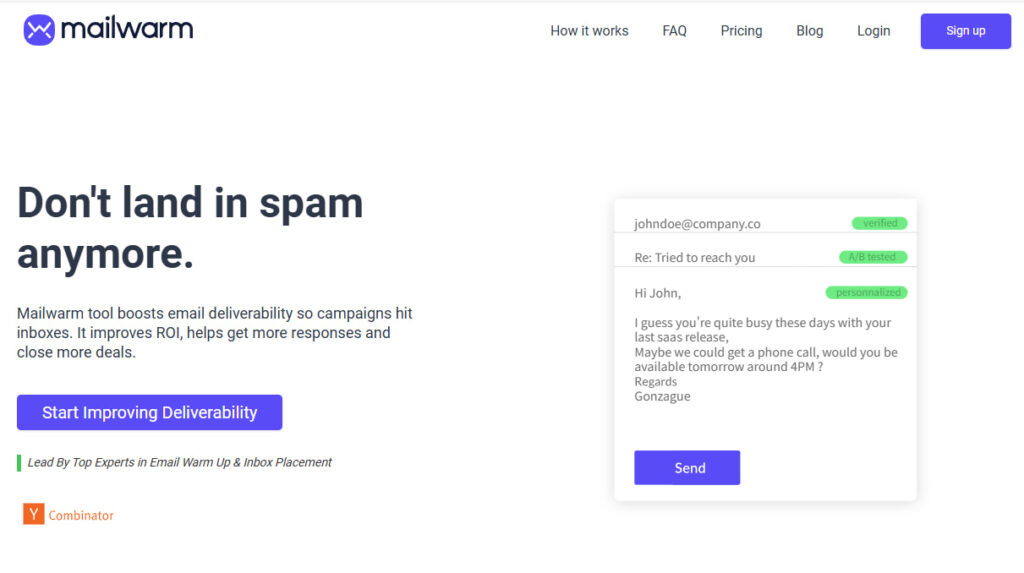
Task: Open the How it works page
Action: (589, 31)
